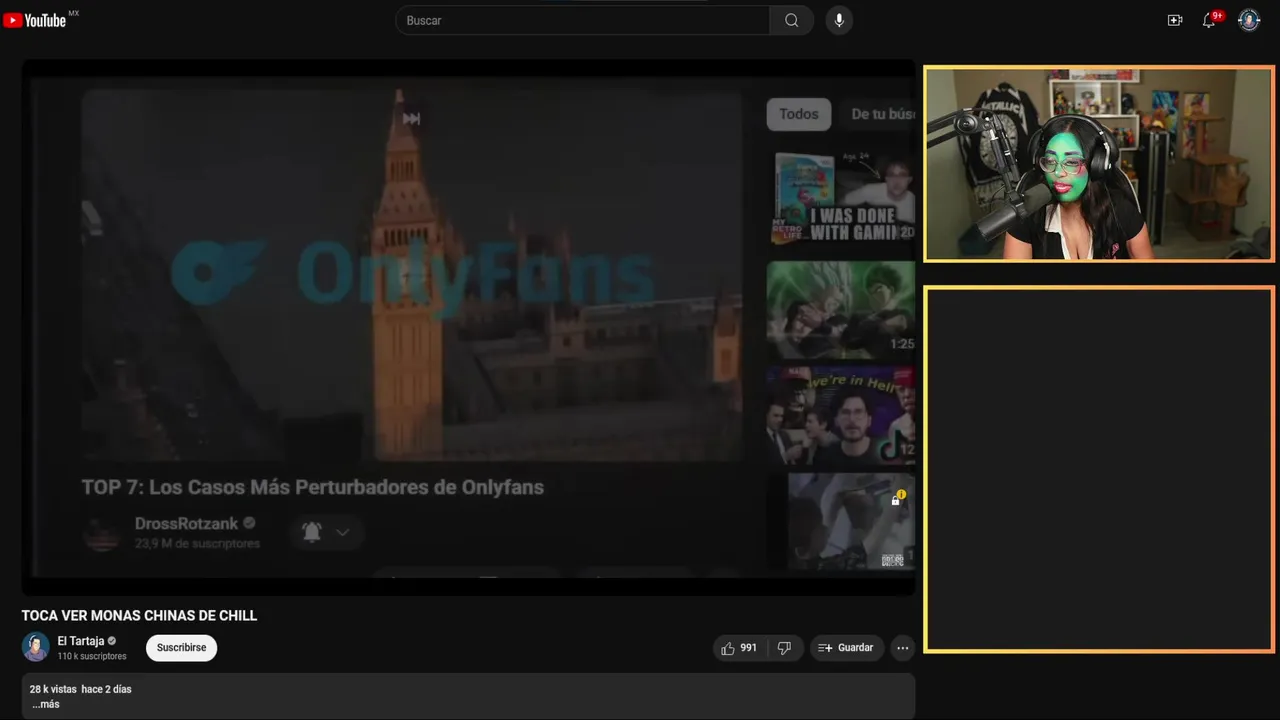Open the account avatar menu
This screenshot has width=1280, height=720.
(1249, 20)
